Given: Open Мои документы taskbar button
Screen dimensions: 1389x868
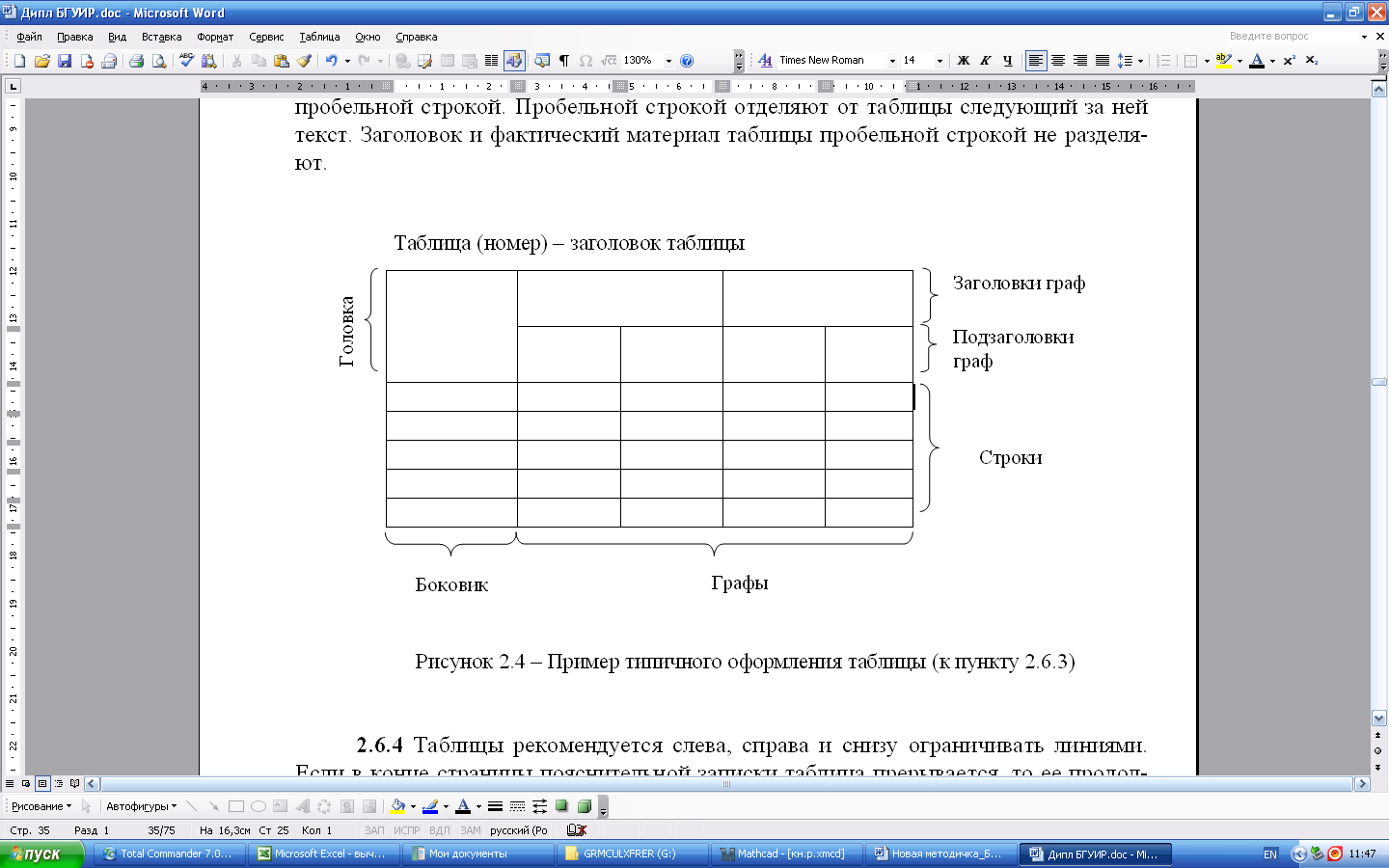Looking at the screenshot, I should (x=477, y=854).
